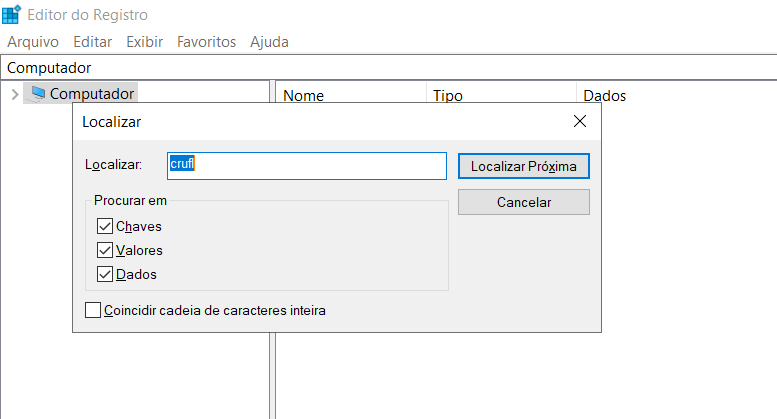Select the Computador tree item
777x419 pixels.
coord(92,94)
